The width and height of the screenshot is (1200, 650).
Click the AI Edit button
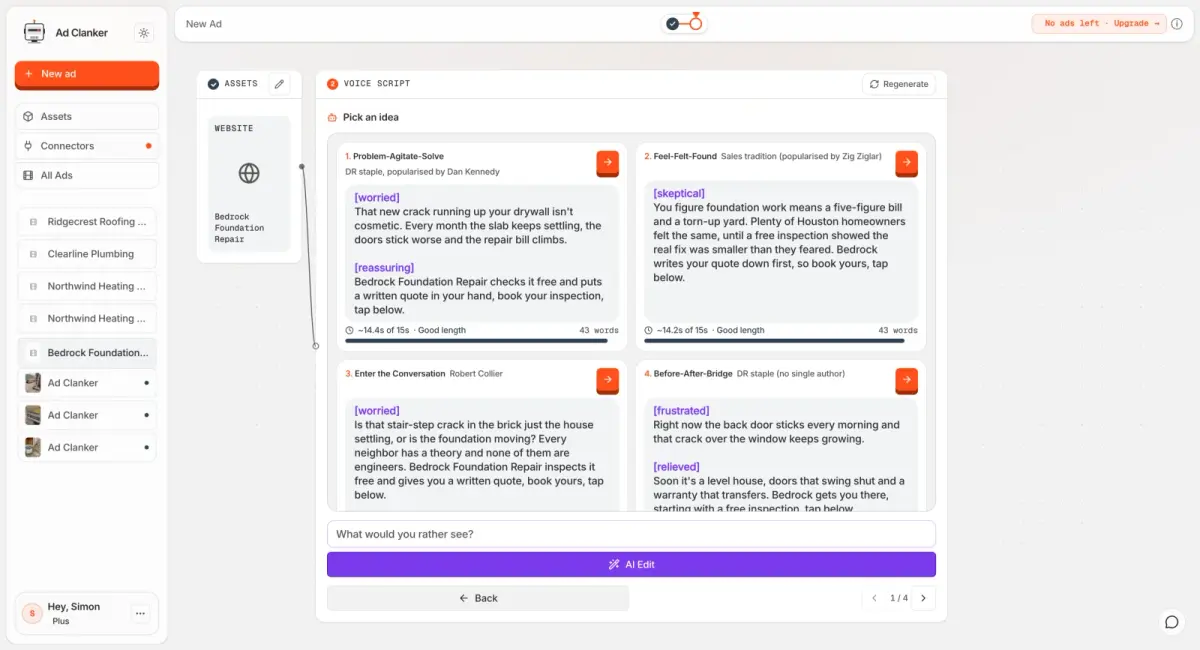(631, 565)
